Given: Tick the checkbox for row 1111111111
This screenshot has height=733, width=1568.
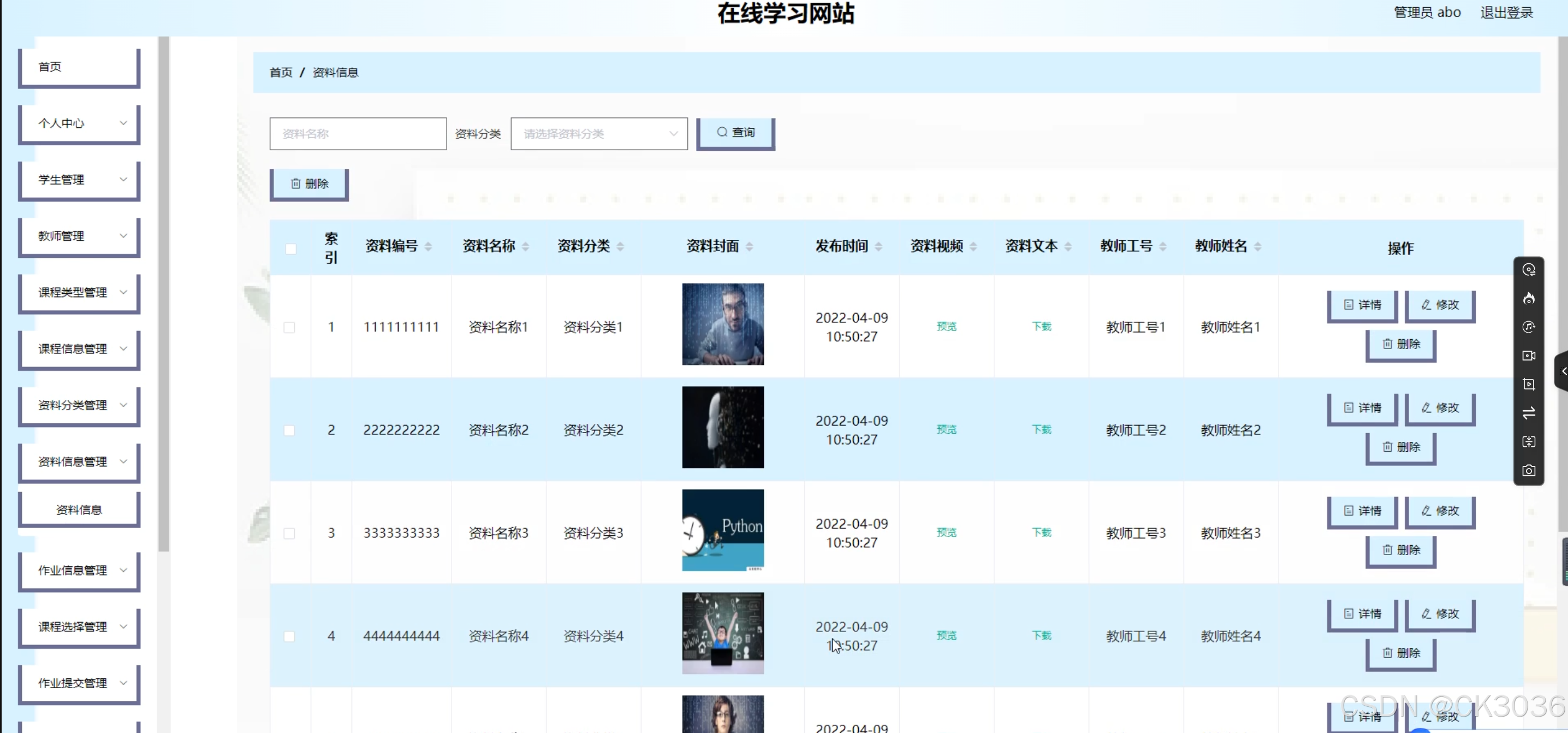Looking at the screenshot, I should (x=289, y=328).
